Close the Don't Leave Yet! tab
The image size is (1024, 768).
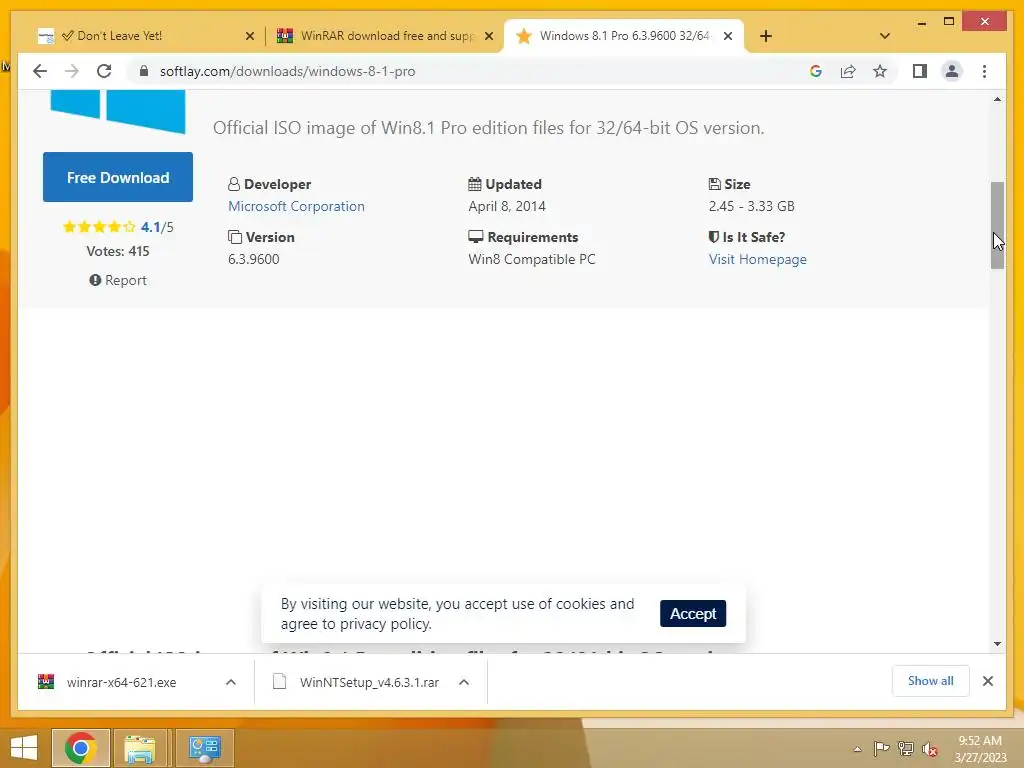[249, 36]
